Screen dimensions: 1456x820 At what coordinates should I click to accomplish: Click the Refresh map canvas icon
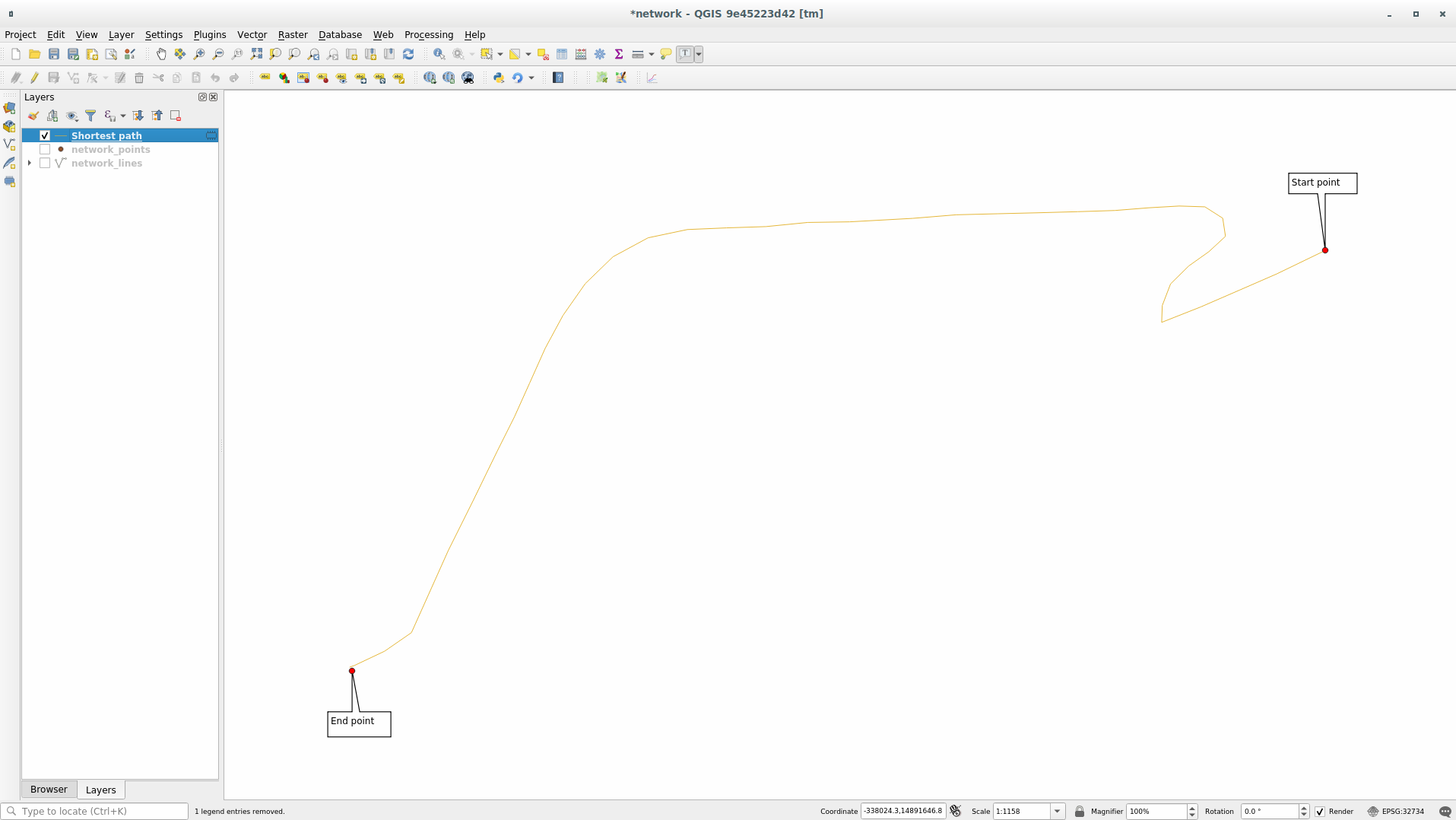coord(408,54)
